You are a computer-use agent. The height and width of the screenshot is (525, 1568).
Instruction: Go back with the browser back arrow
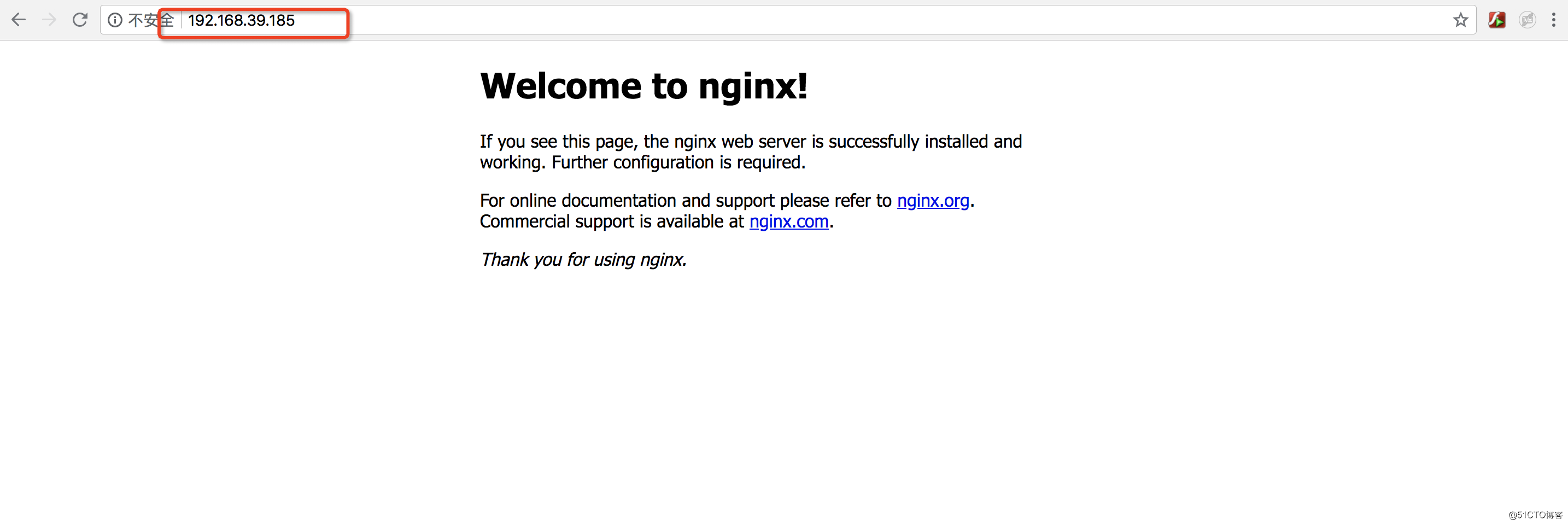point(19,20)
